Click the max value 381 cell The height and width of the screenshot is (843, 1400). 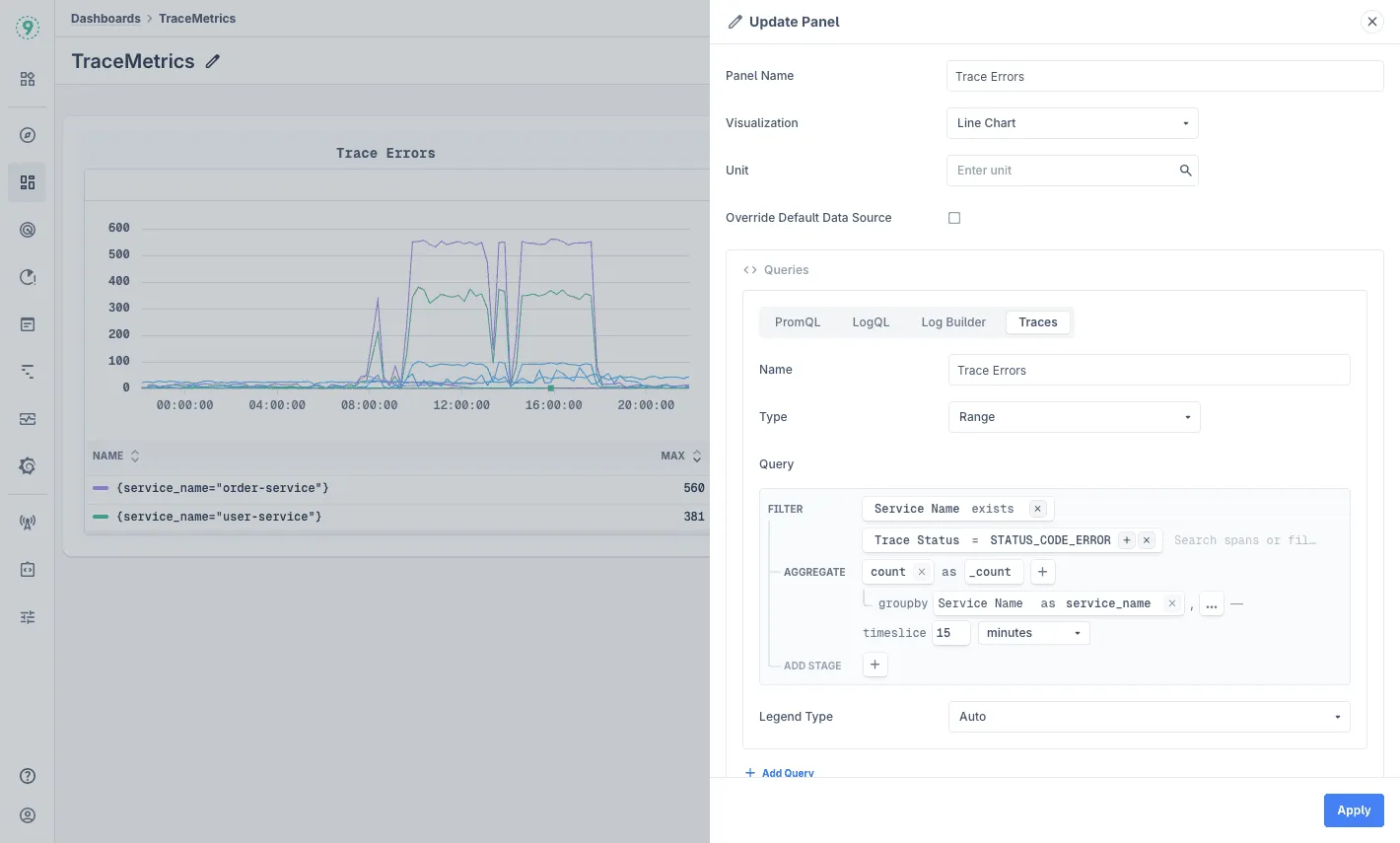click(694, 517)
